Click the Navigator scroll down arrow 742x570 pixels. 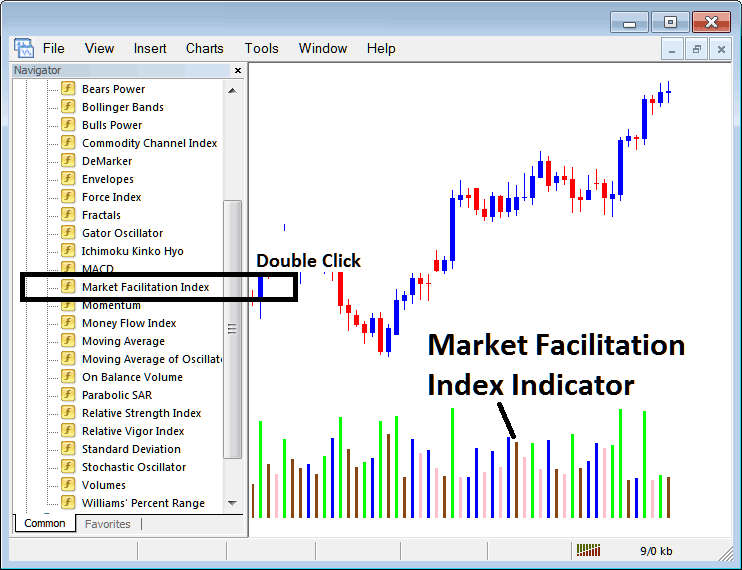(232, 503)
